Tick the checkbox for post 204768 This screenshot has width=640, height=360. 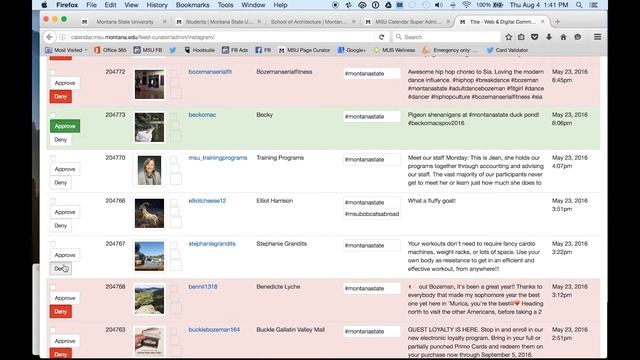point(53,287)
